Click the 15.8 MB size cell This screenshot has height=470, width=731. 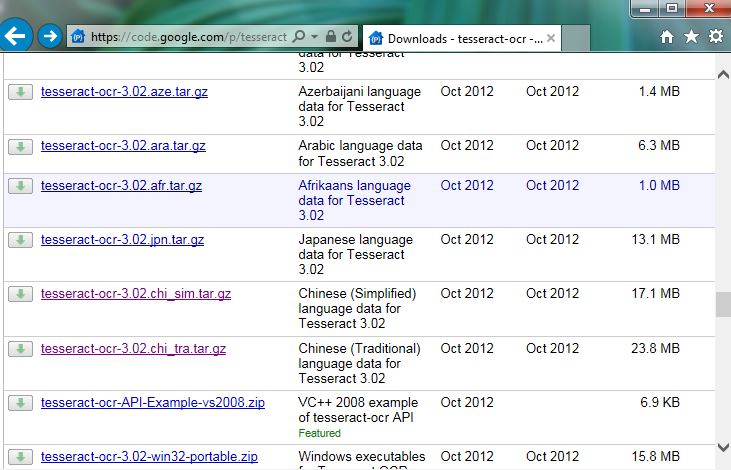[655, 456]
